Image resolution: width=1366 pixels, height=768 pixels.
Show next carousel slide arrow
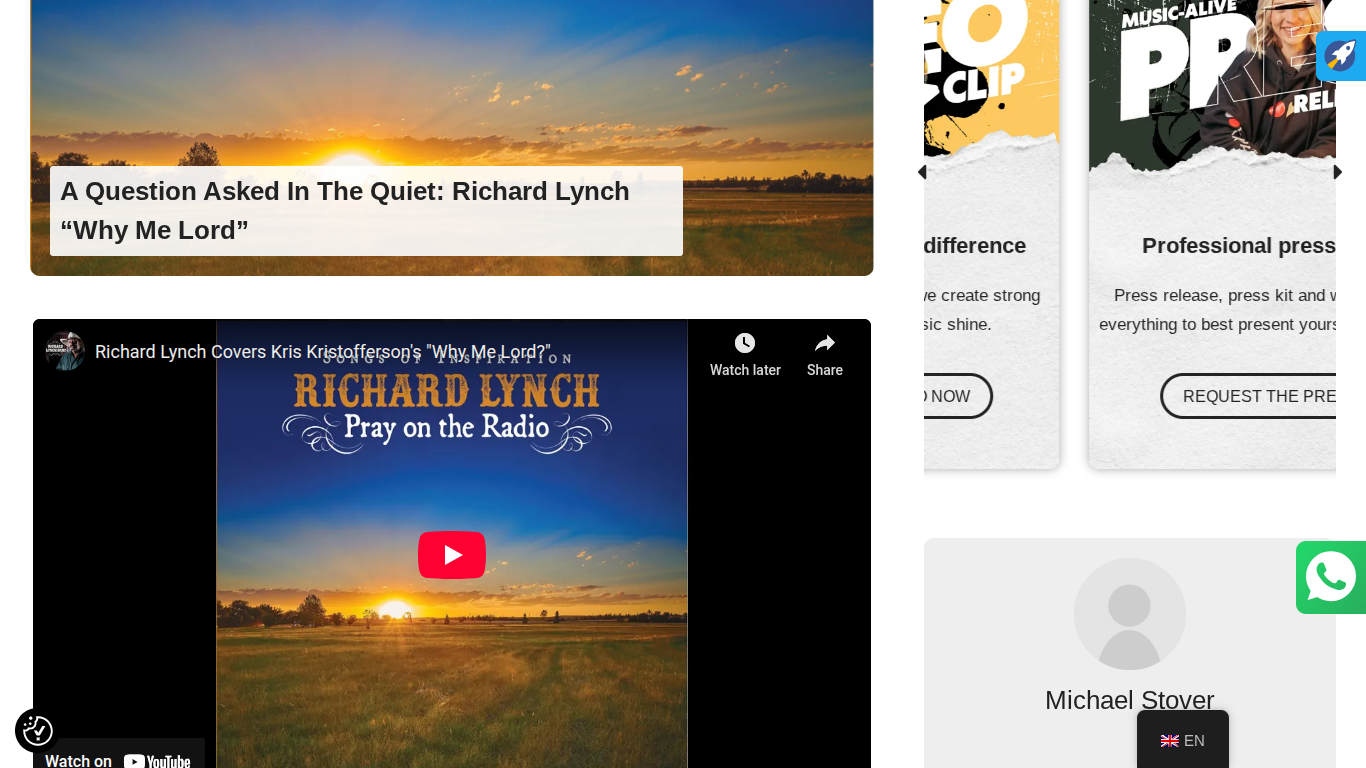pos(1338,172)
